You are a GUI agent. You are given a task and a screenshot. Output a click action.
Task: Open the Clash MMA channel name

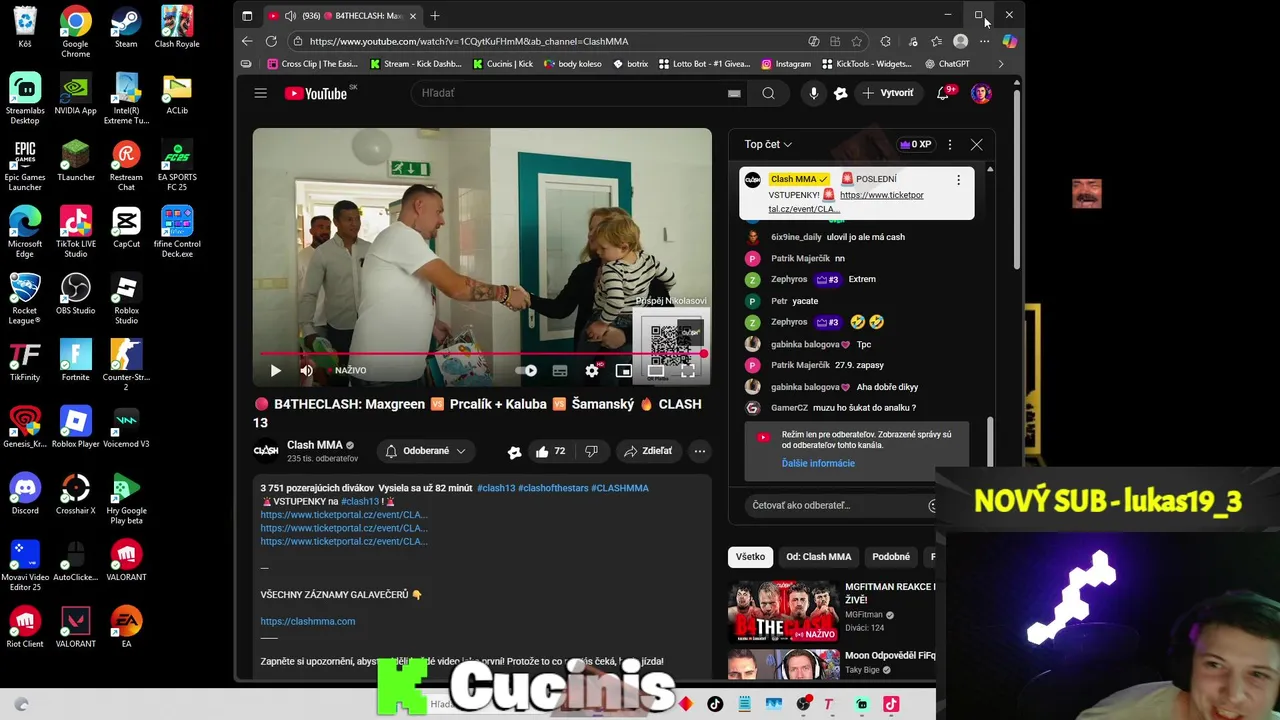(x=315, y=445)
